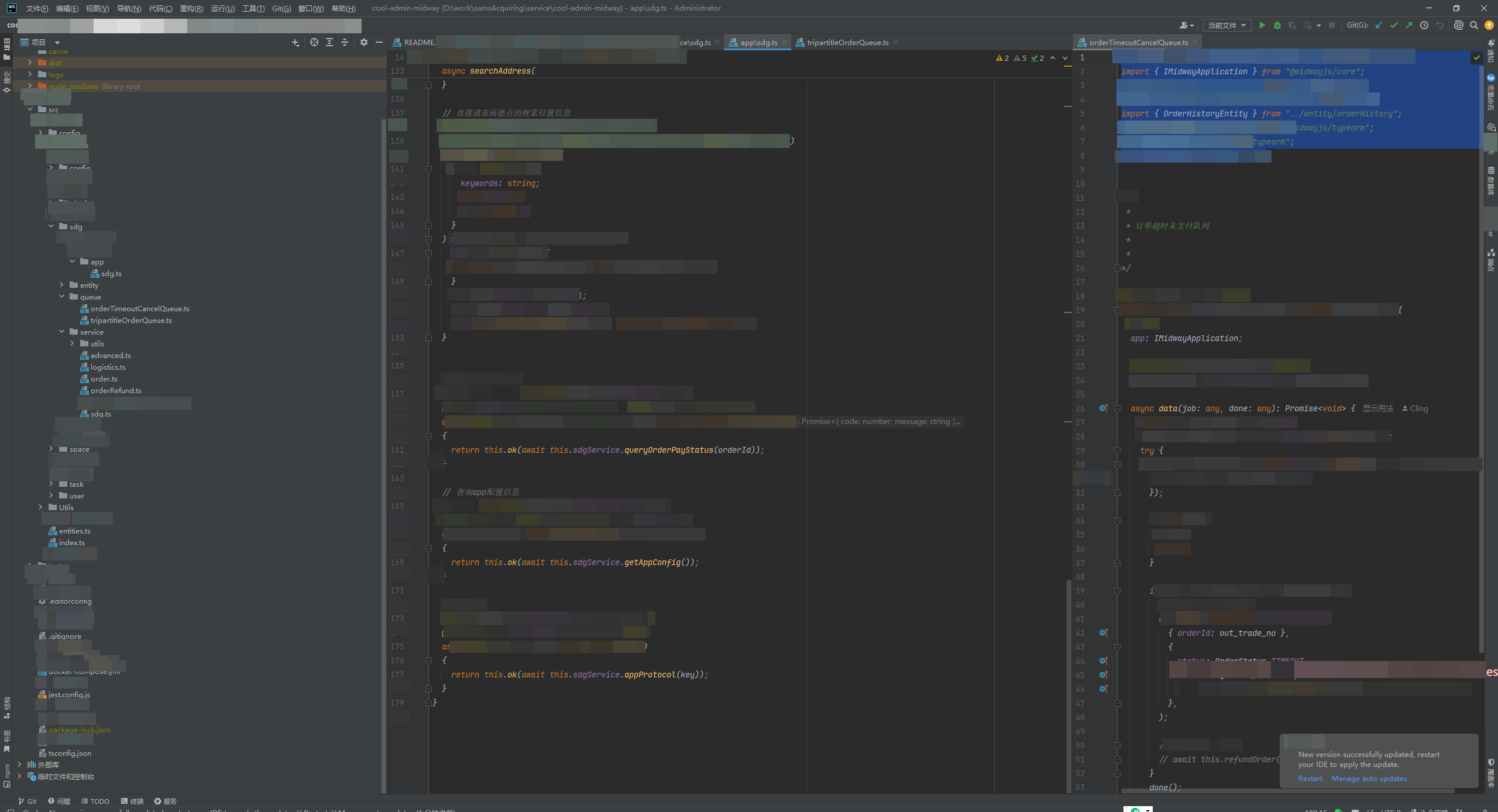
Task: Switch to tripartitleOrderQueue.ts tab
Action: pos(847,42)
